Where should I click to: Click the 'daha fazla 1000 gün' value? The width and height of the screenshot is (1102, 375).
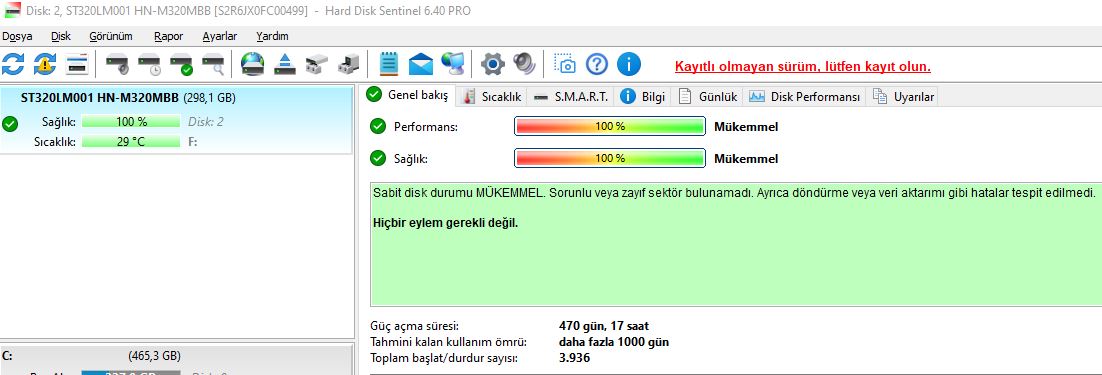click(614, 342)
